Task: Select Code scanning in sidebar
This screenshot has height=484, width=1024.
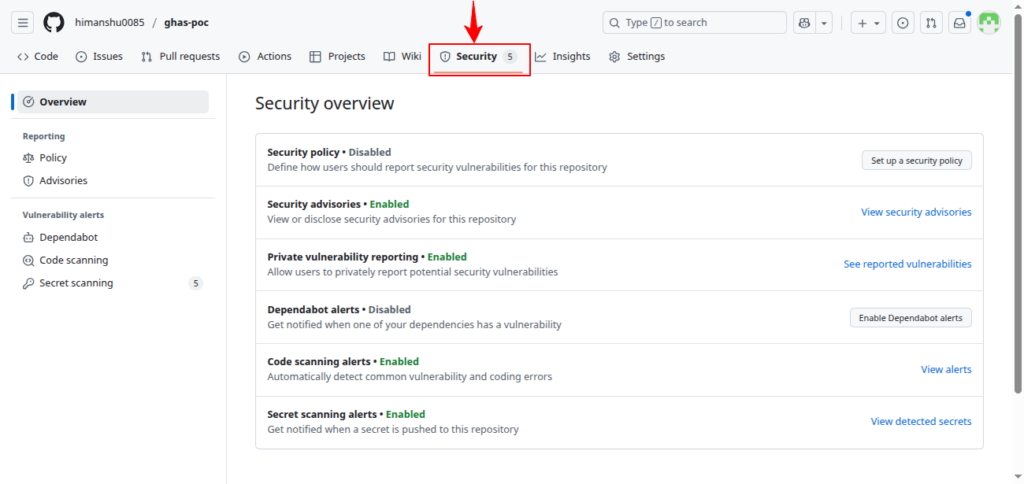Action: pyautogui.click(x=73, y=260)
